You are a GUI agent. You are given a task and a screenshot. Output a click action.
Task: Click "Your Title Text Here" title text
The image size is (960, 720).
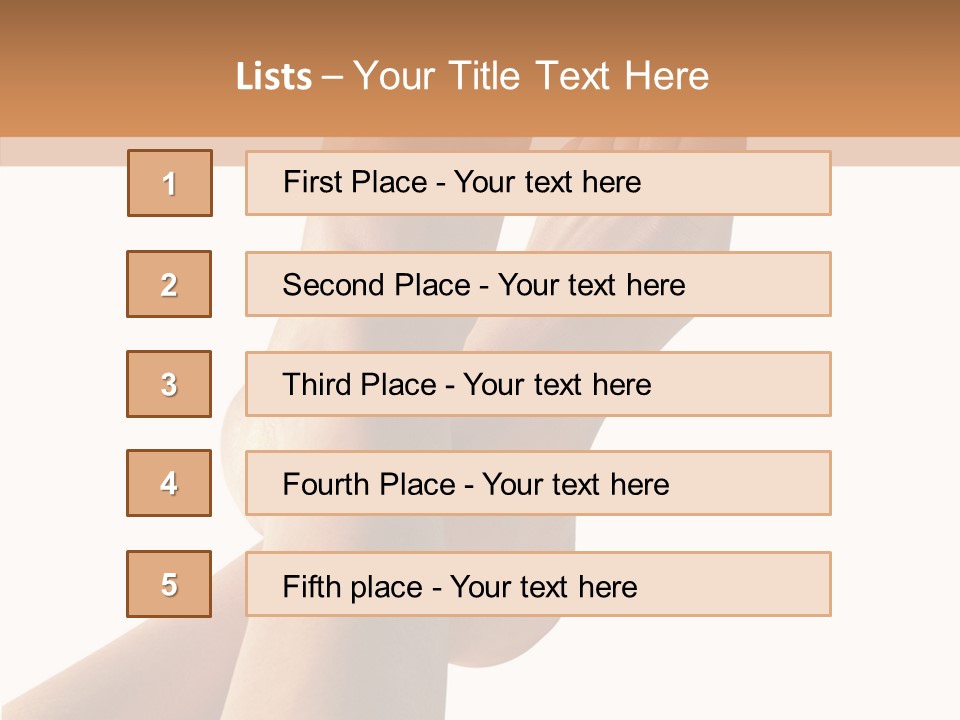click(x=531, y=76)
